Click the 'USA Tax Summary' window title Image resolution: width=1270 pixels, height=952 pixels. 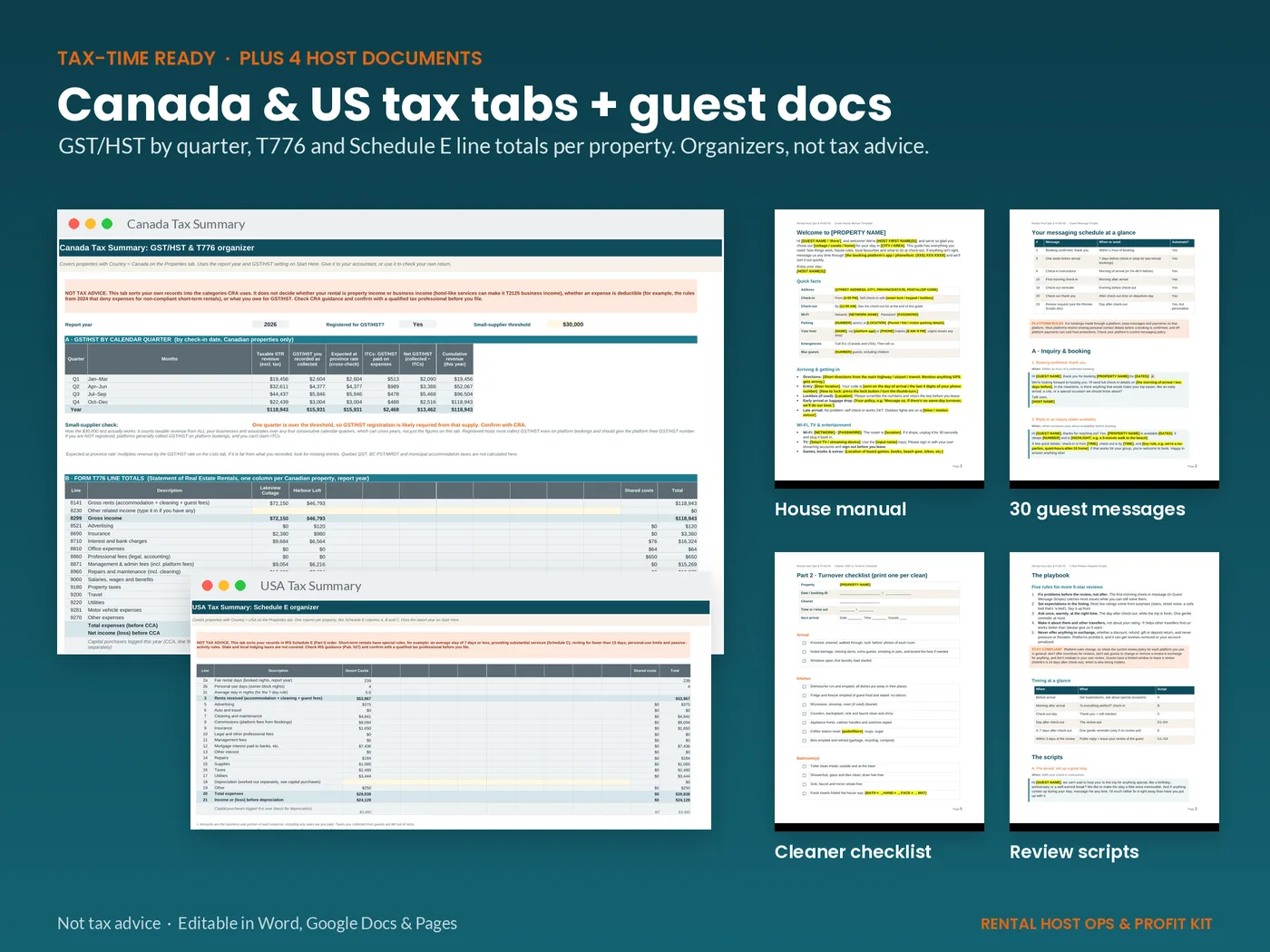[310, 586]
